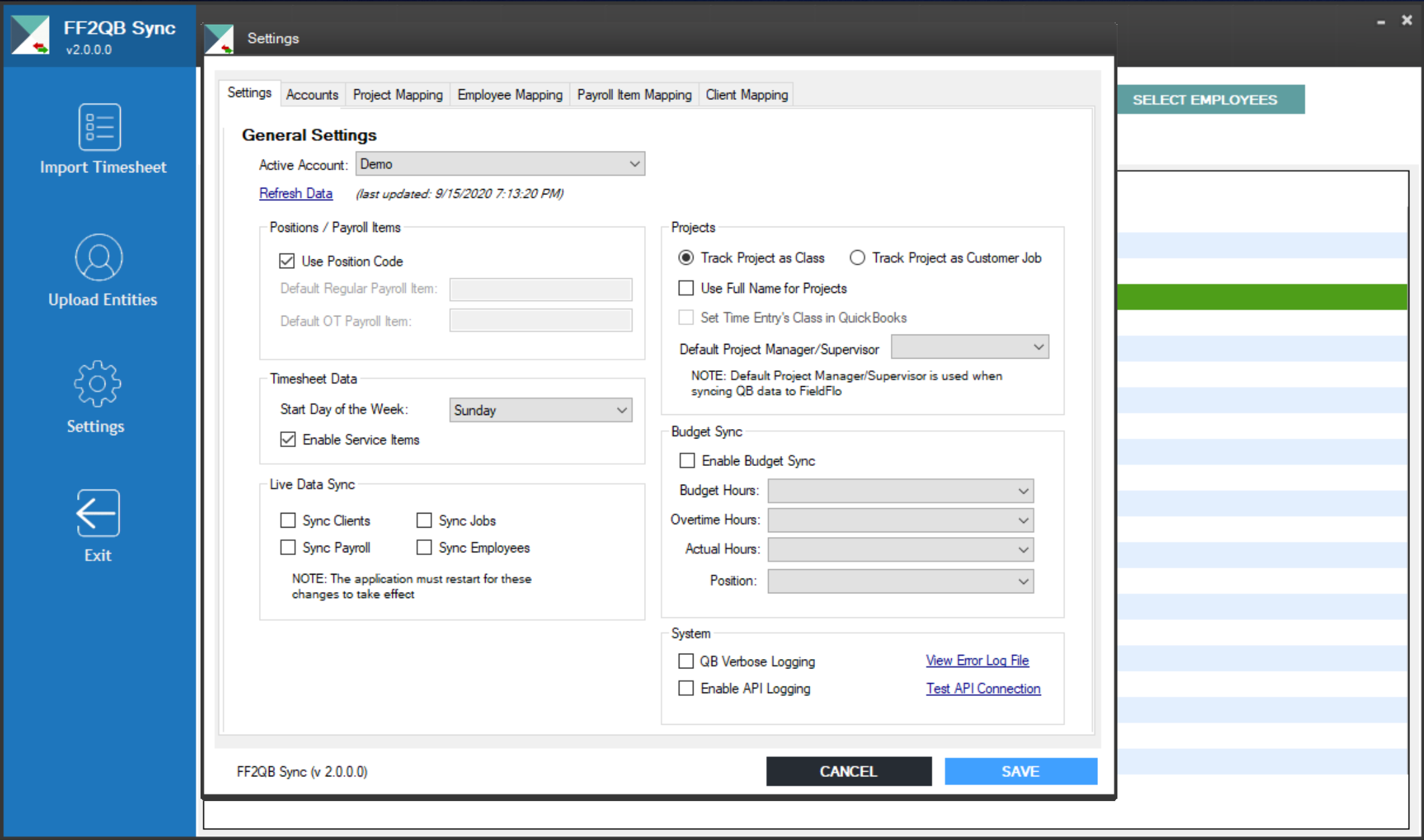Viewport: 1424px width, 840px height.
Task: Open the Settings gear icon in sidebar
Action: [x=97, y=383]
